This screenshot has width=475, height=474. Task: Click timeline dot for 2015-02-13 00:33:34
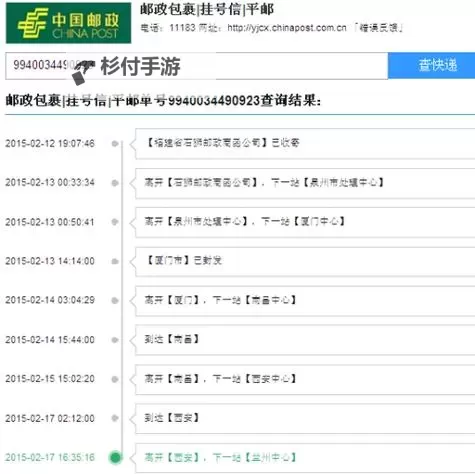pyautogui.click(x=115, y=183)
